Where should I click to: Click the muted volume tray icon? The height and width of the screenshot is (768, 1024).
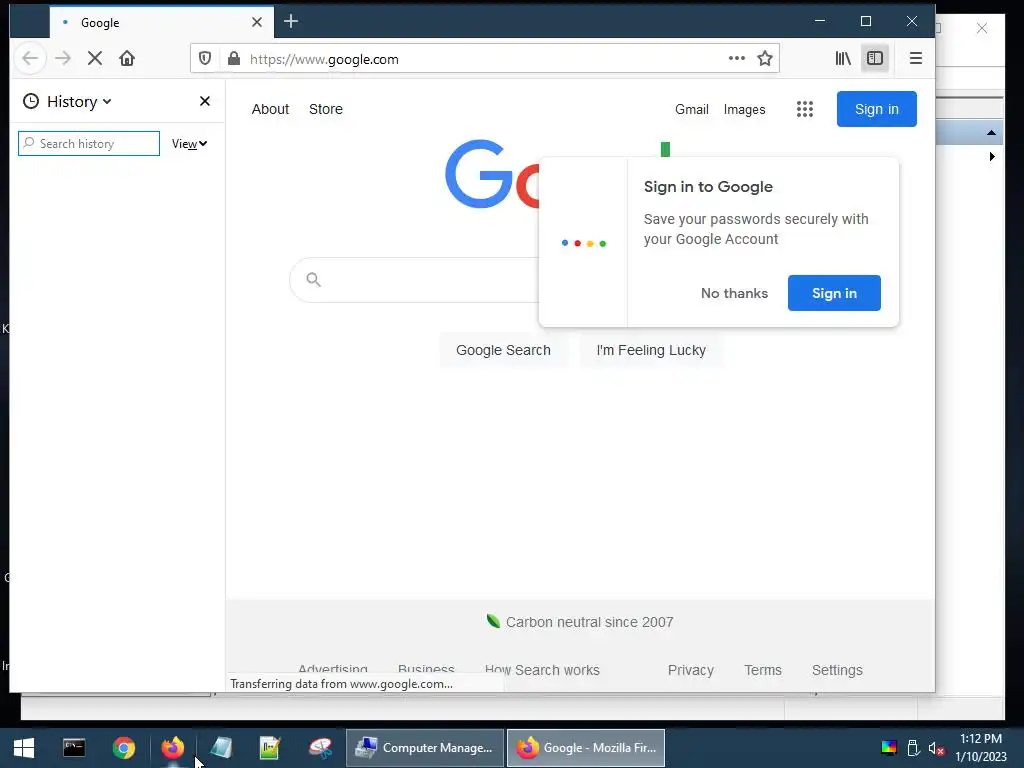[936, 748]
